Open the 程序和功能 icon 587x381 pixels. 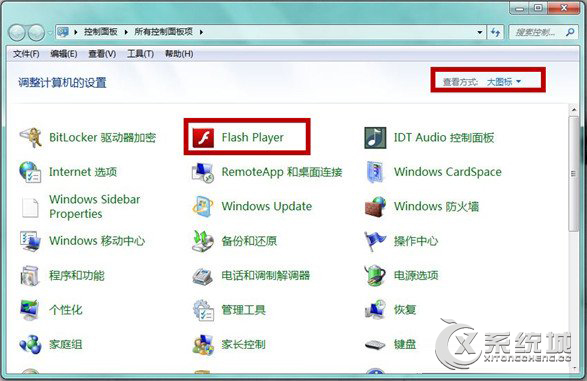point(31,276)
